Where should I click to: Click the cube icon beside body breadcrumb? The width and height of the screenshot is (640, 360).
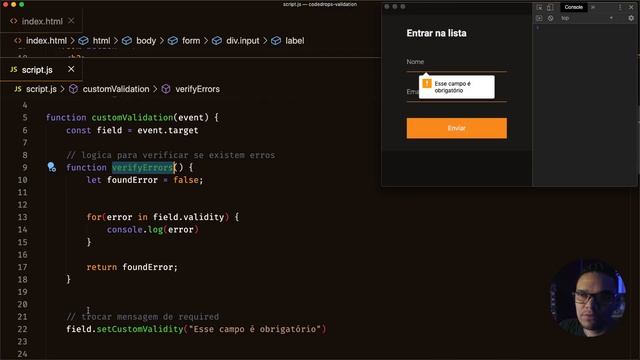tap(127, 41)
